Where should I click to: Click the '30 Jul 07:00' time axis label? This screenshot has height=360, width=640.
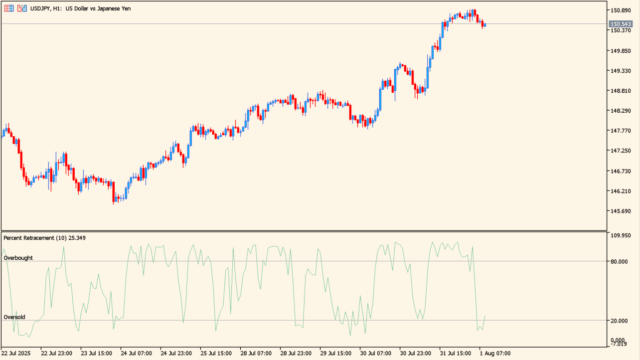pos(376,353)
